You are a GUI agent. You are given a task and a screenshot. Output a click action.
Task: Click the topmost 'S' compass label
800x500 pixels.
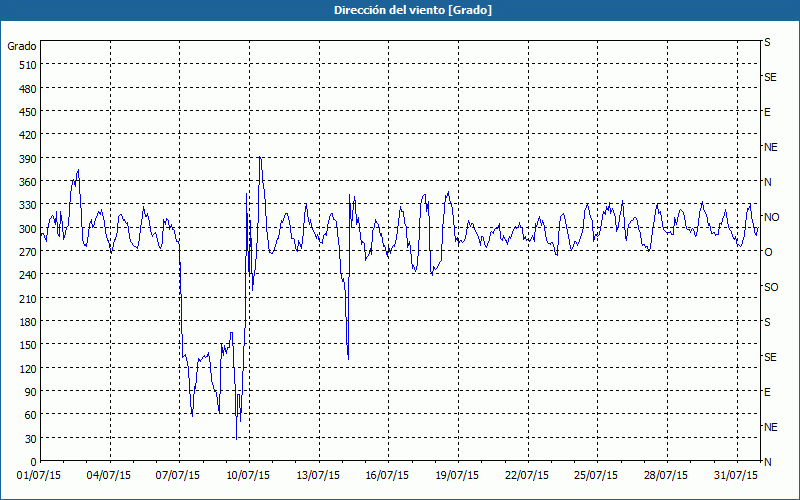pyautogui.click(x=767, y=42)
